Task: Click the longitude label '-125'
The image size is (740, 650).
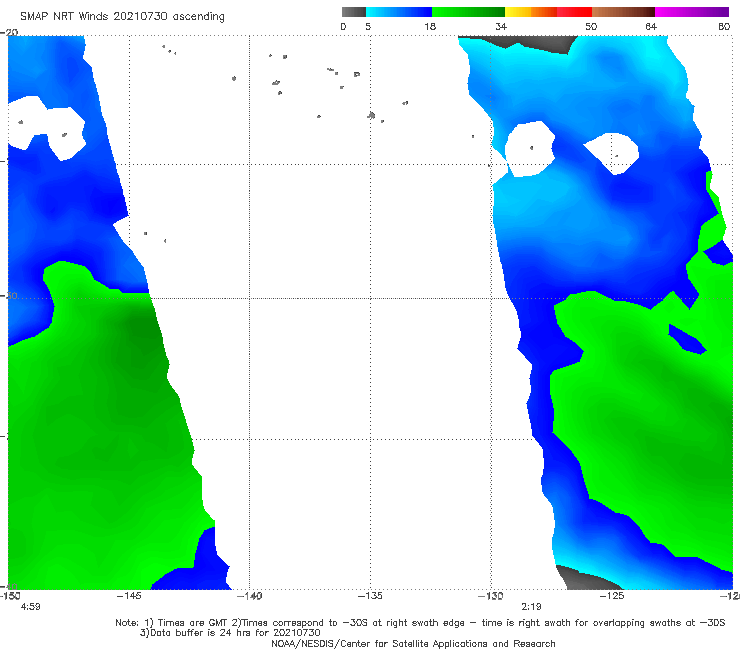Action: (612, 596)
